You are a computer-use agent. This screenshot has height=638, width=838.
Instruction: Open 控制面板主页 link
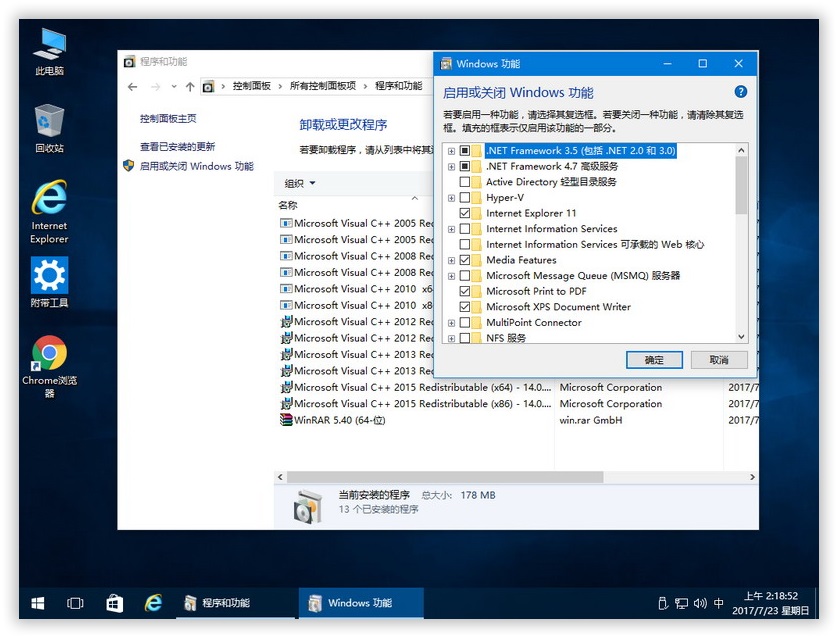[x=168, y=119]
